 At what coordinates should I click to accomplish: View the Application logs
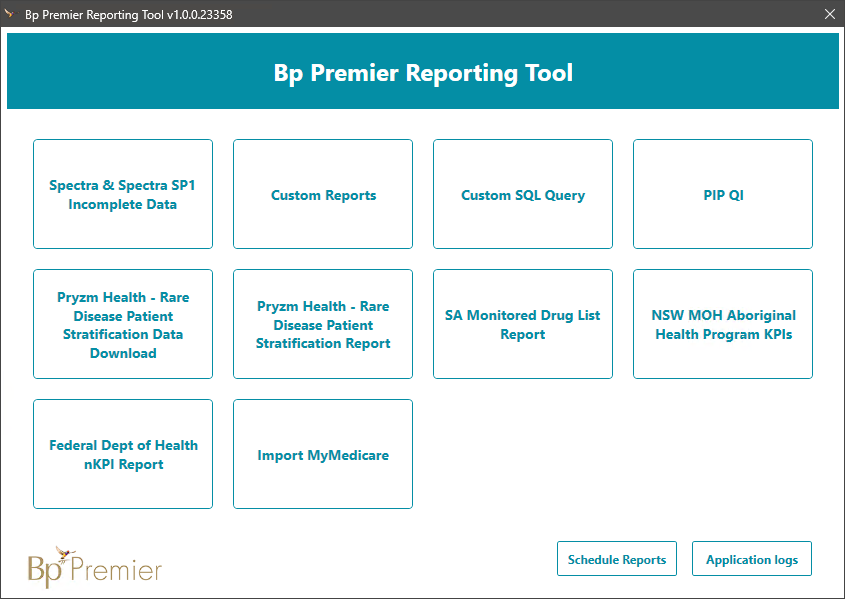click(x=752, y=559)
